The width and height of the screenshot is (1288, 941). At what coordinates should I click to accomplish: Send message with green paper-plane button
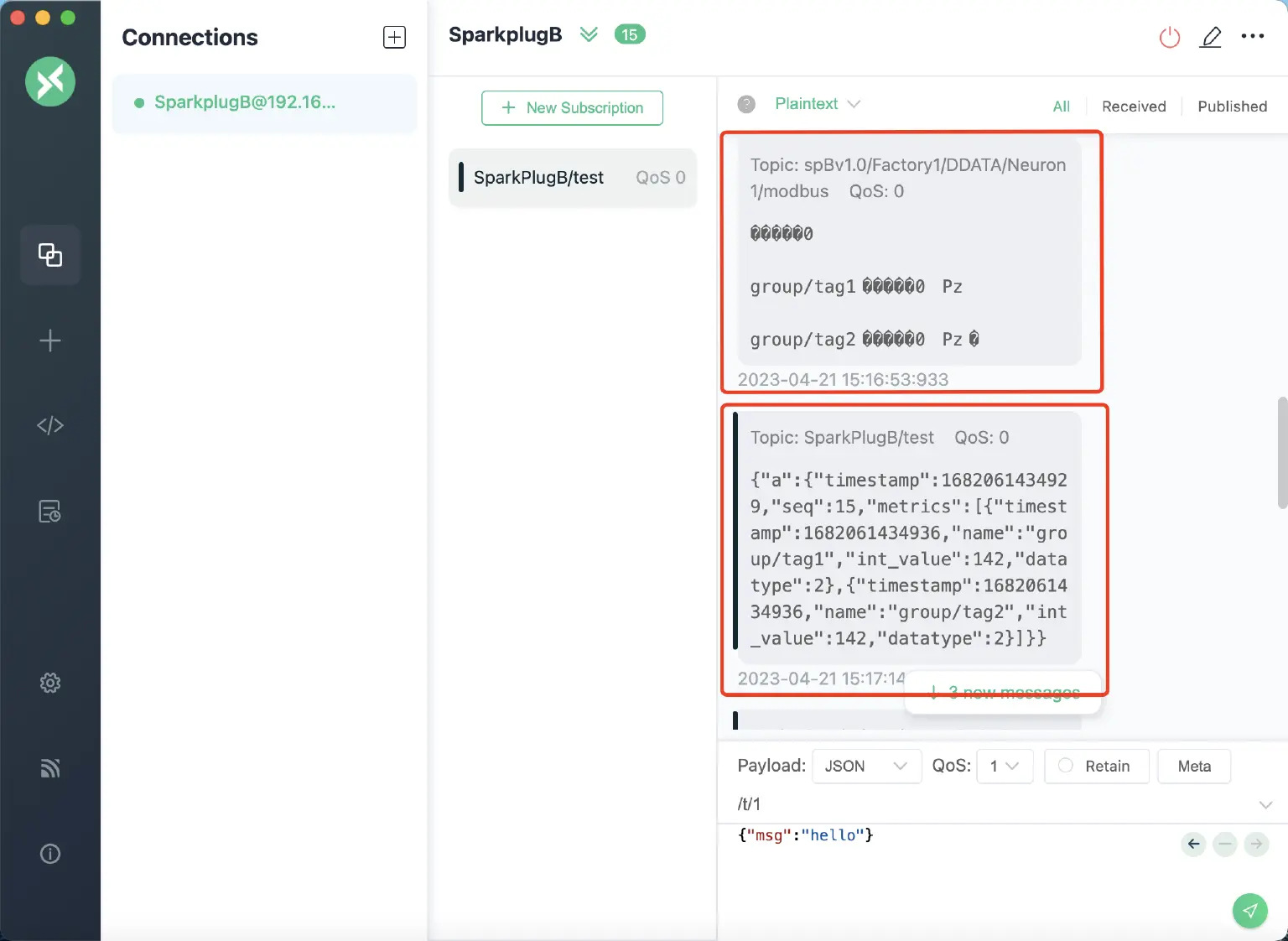pos(1249,910)
